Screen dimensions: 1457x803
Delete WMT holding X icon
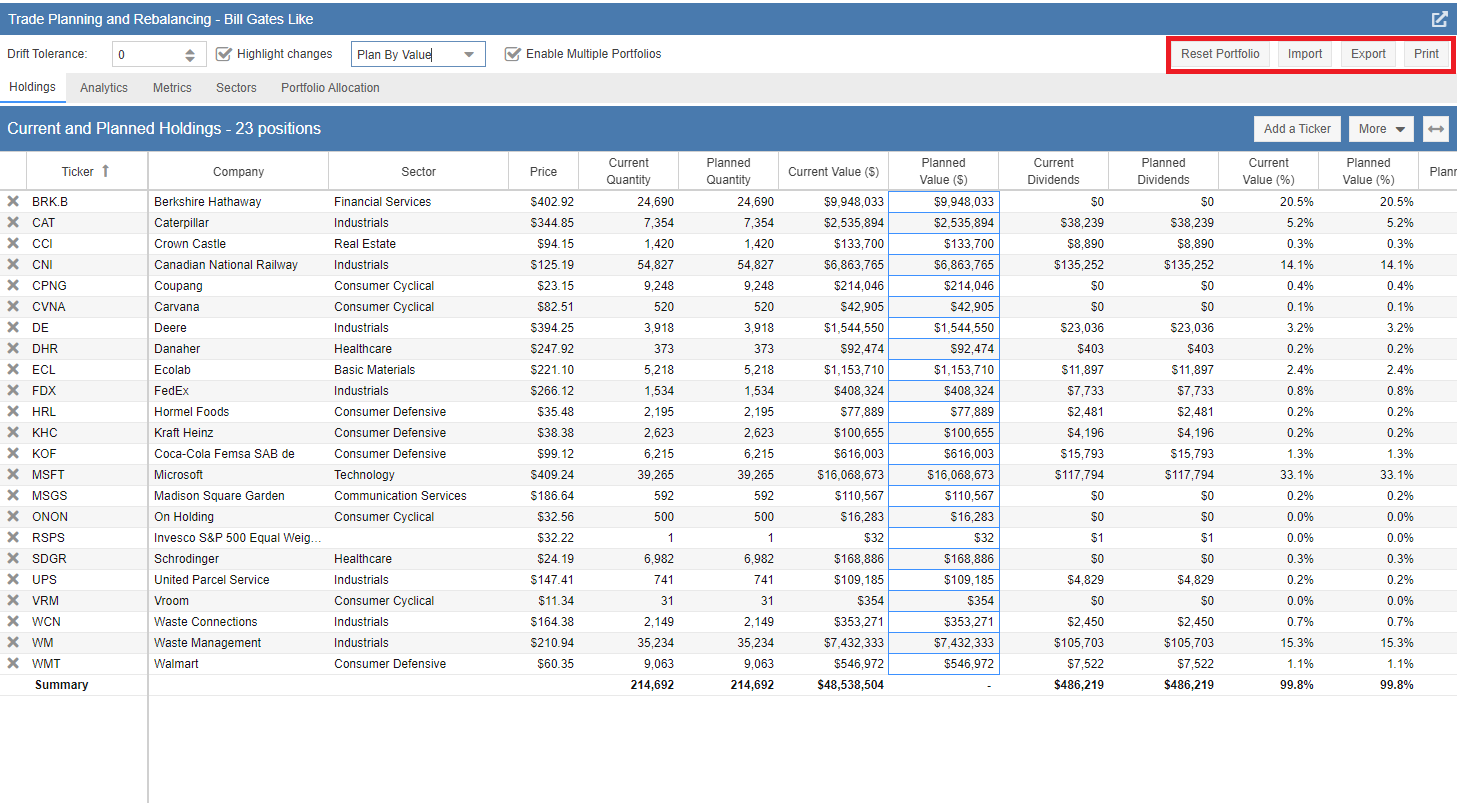(x=13, y=663)
